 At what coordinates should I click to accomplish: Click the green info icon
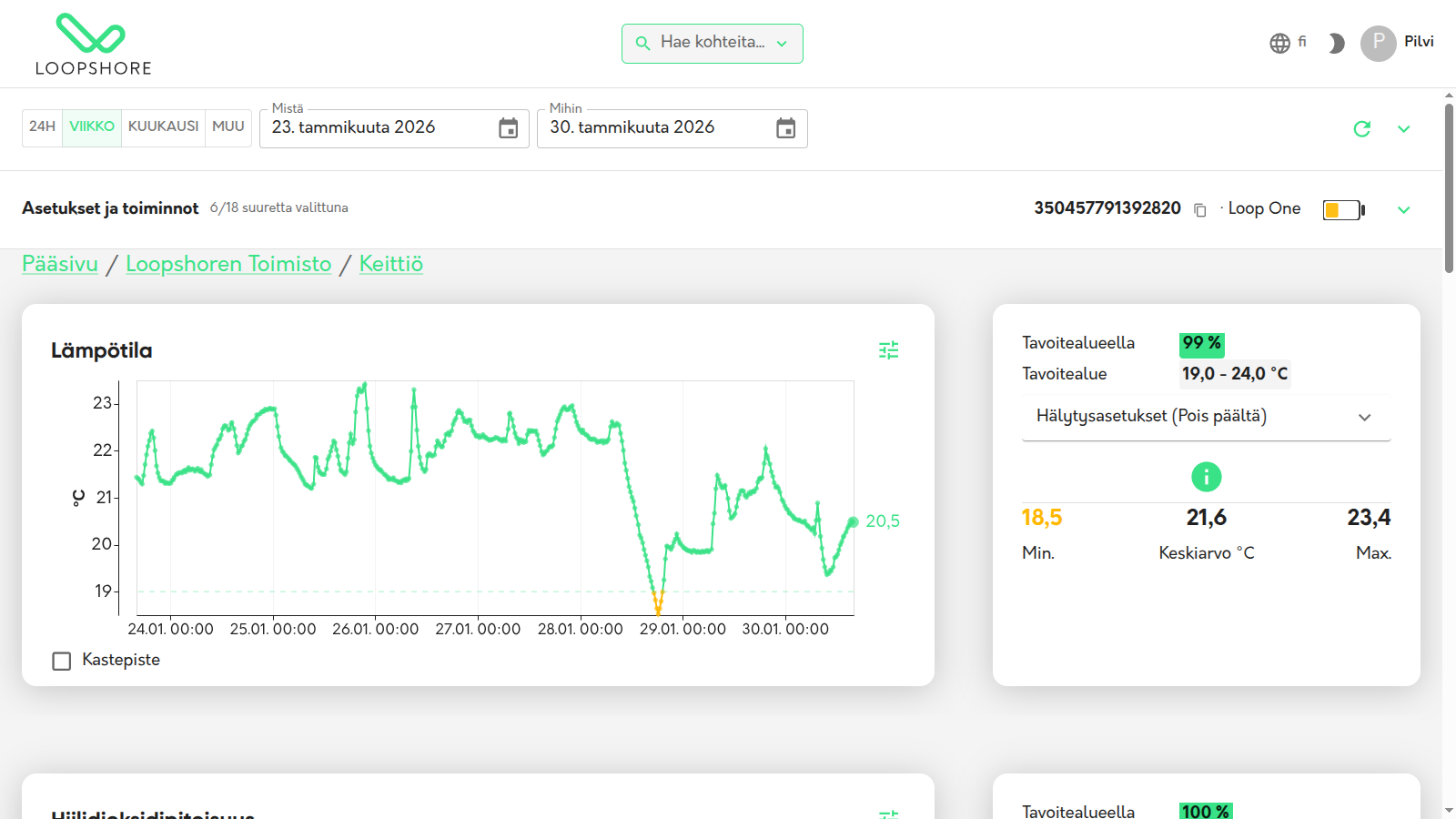coord(1207,476)
